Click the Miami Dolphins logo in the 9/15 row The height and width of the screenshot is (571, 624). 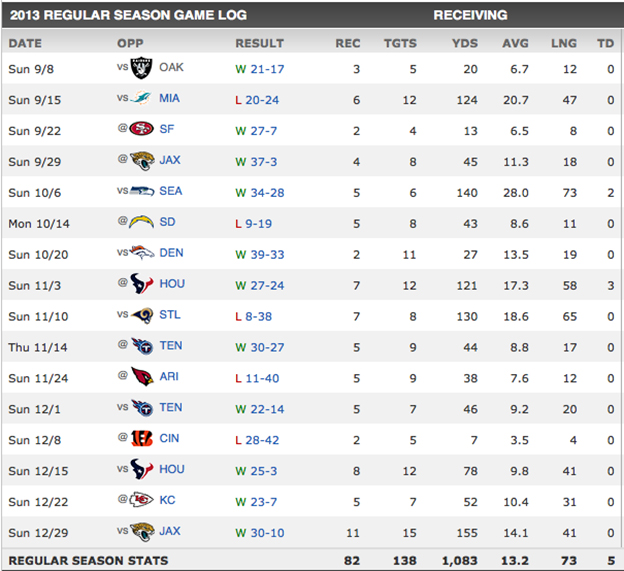point(141,98)
